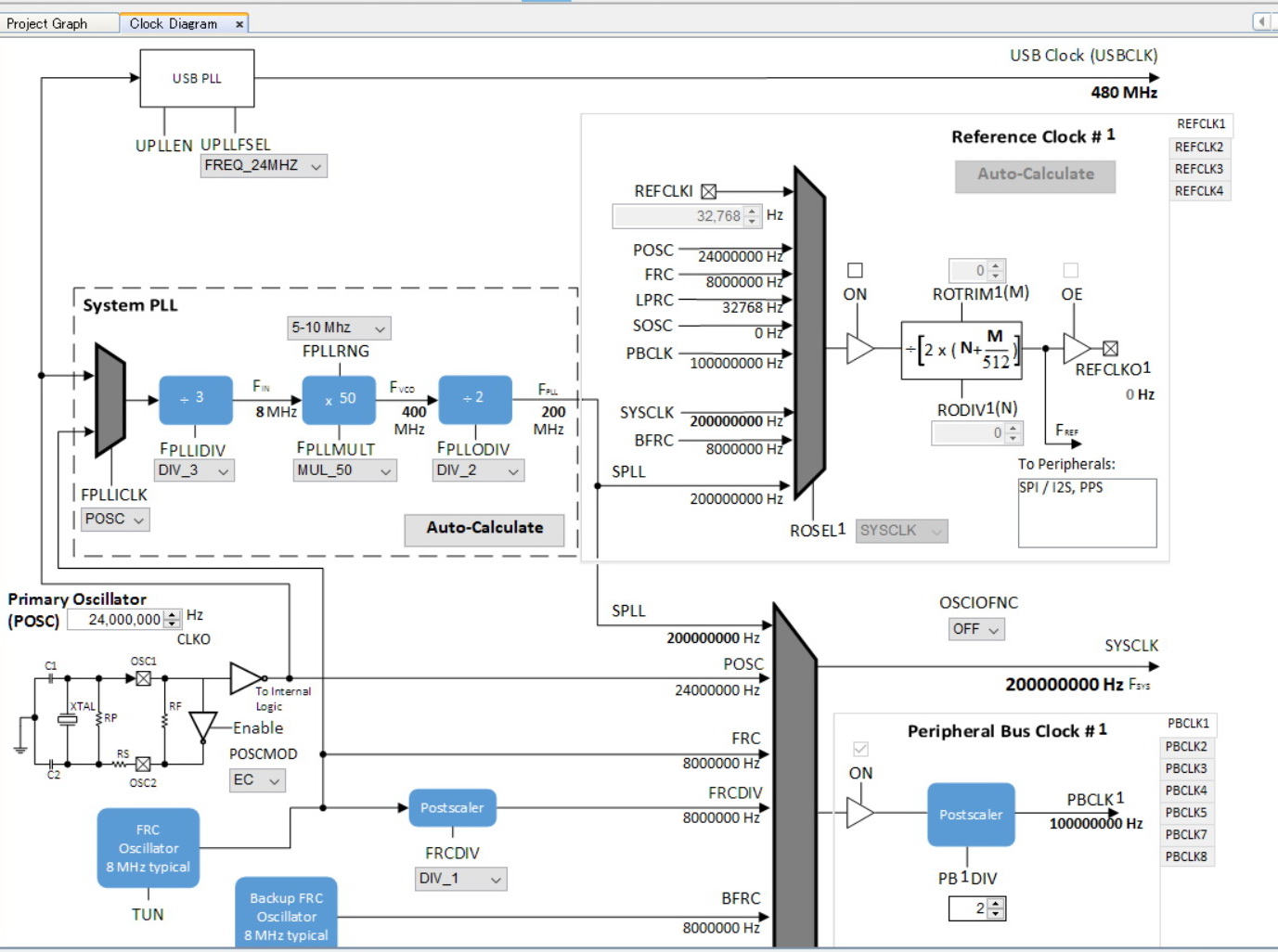Click the FPLLODIV ÷2 divider block
This screenshot has height=952, width=1278.
[x=475, y=399]
